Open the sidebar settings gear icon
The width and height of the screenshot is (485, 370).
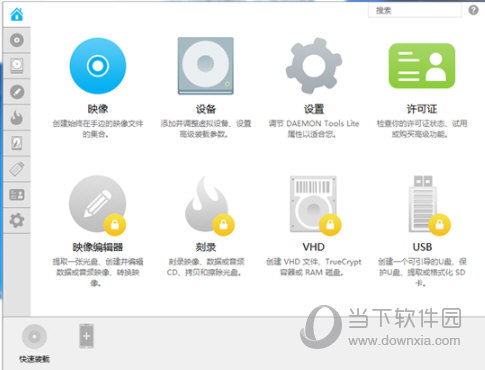point(17,220)
